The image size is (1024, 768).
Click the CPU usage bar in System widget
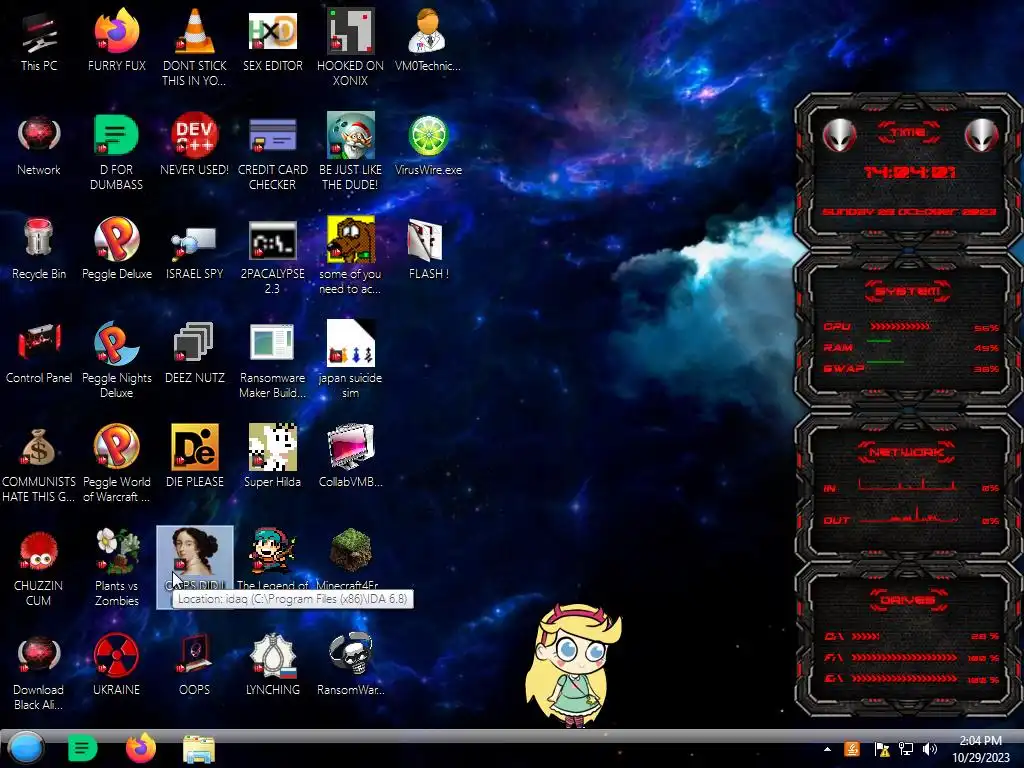tap(900, 326)
